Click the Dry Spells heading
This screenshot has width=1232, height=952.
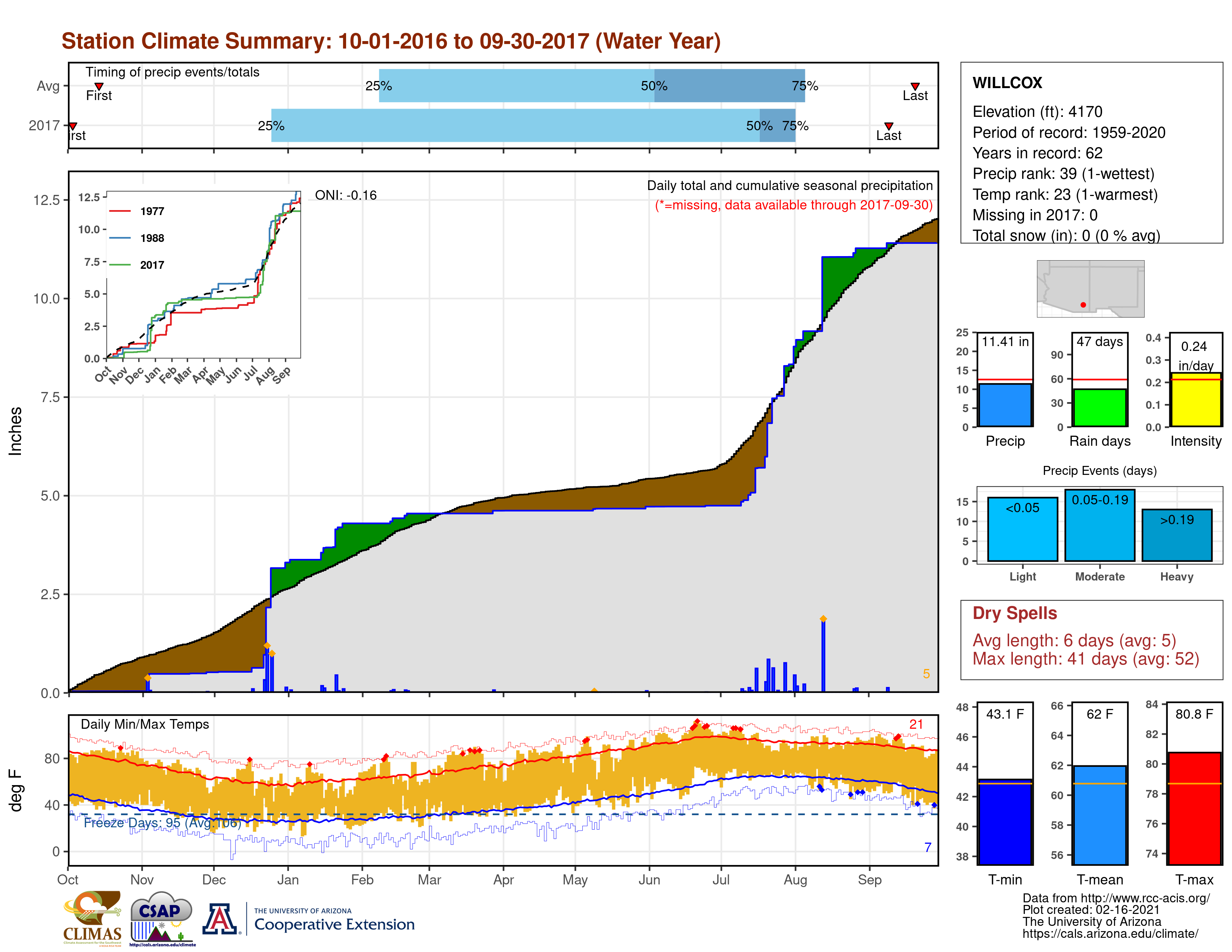1014,613
